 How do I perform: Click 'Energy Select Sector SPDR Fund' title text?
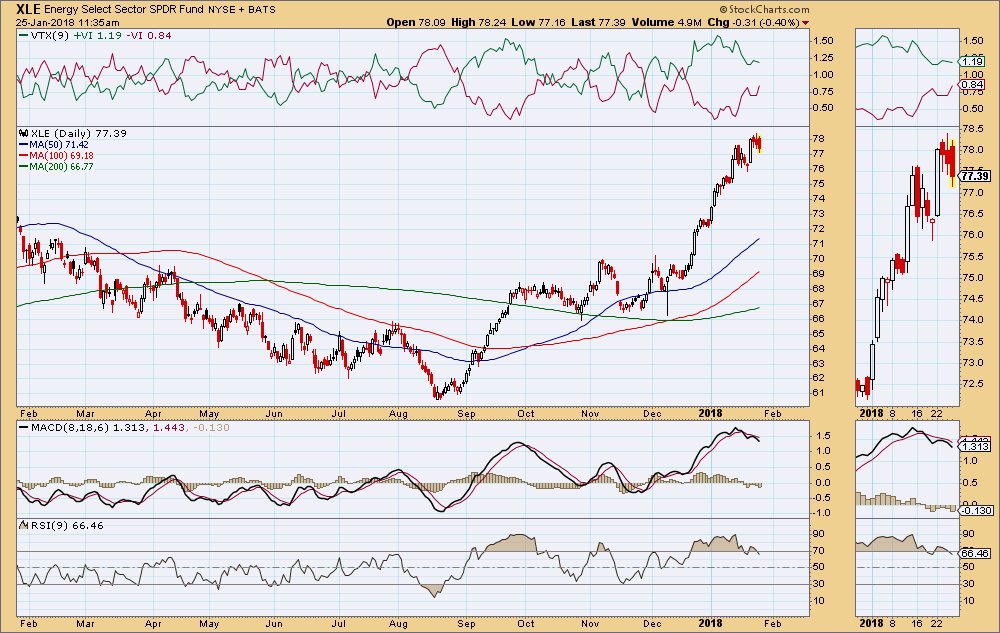point(123,10)
